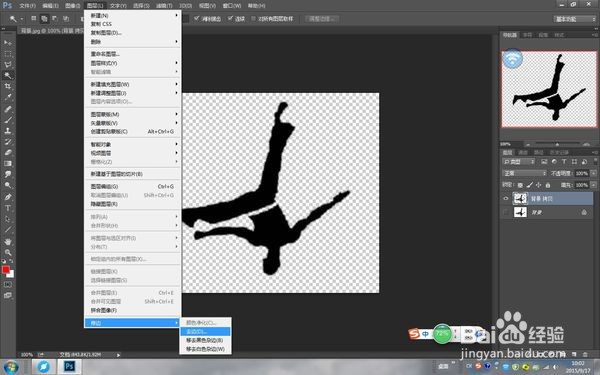Toggle Contiguous checkbox in options bar
This screenshot has height=375, width=600.
point(230,18)
